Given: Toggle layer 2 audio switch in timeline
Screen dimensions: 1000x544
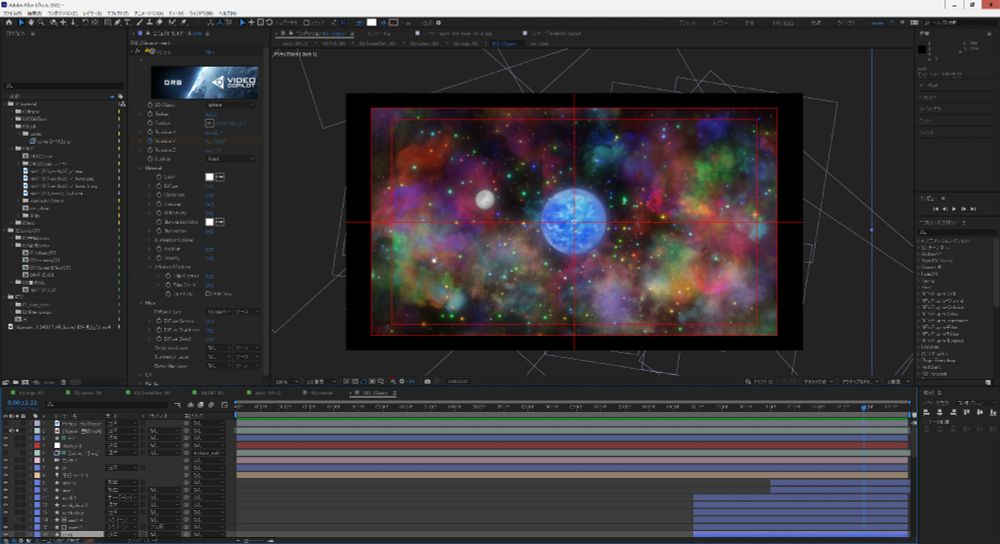Looking at the screenshot, I should [x=11, y=431].
